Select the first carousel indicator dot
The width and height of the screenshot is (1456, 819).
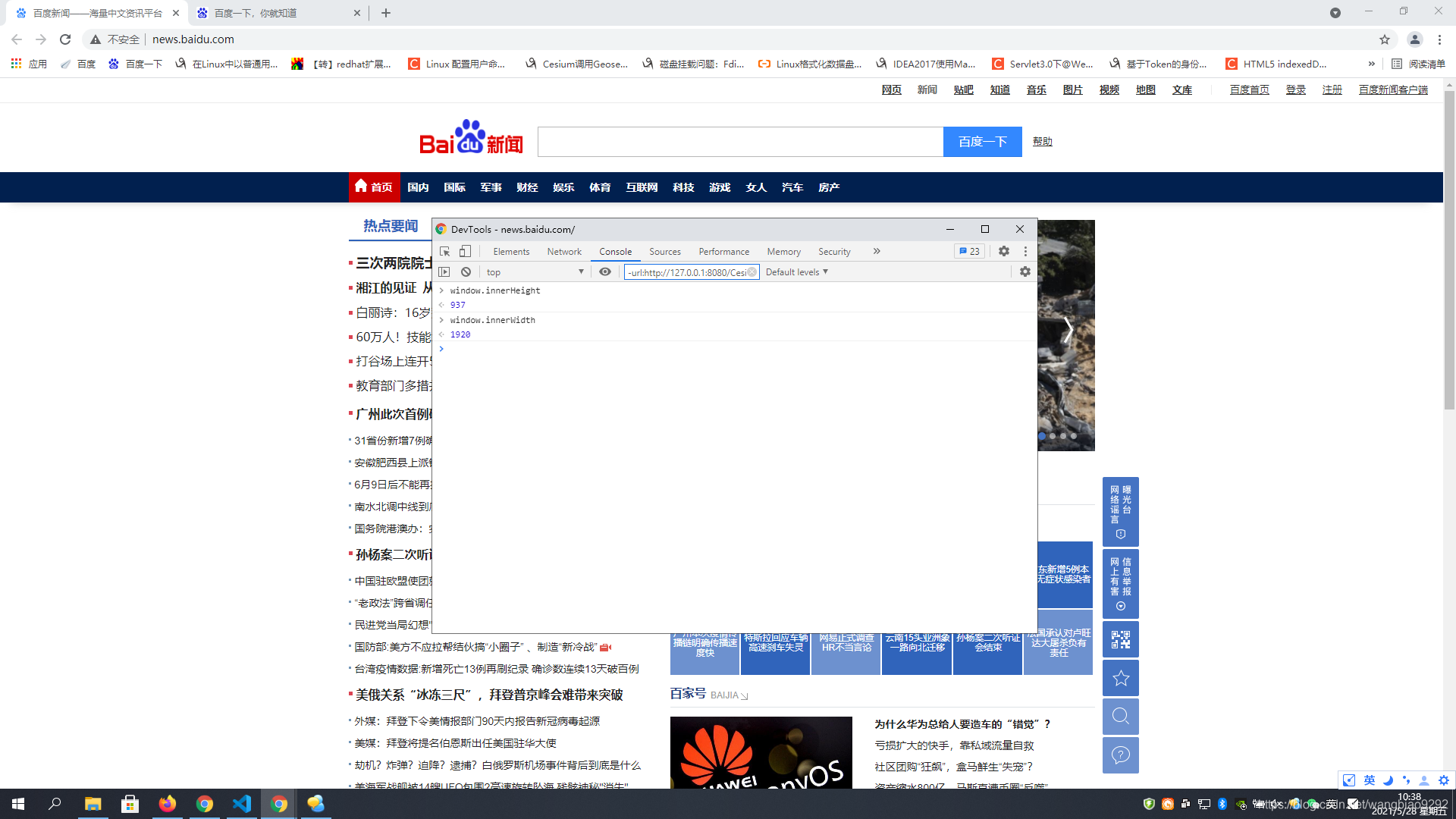coord(1042,436)
